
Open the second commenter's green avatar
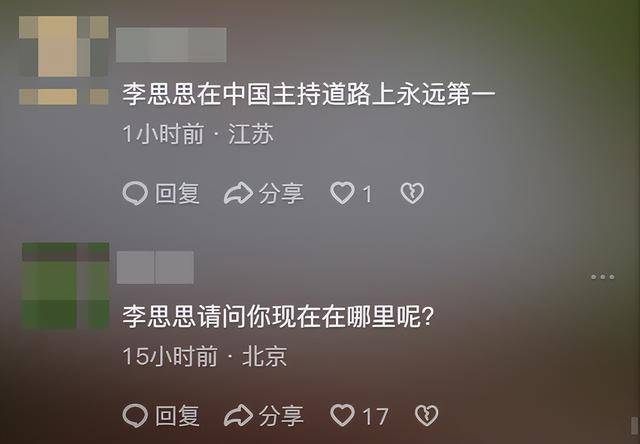click(x=65, y=286)
